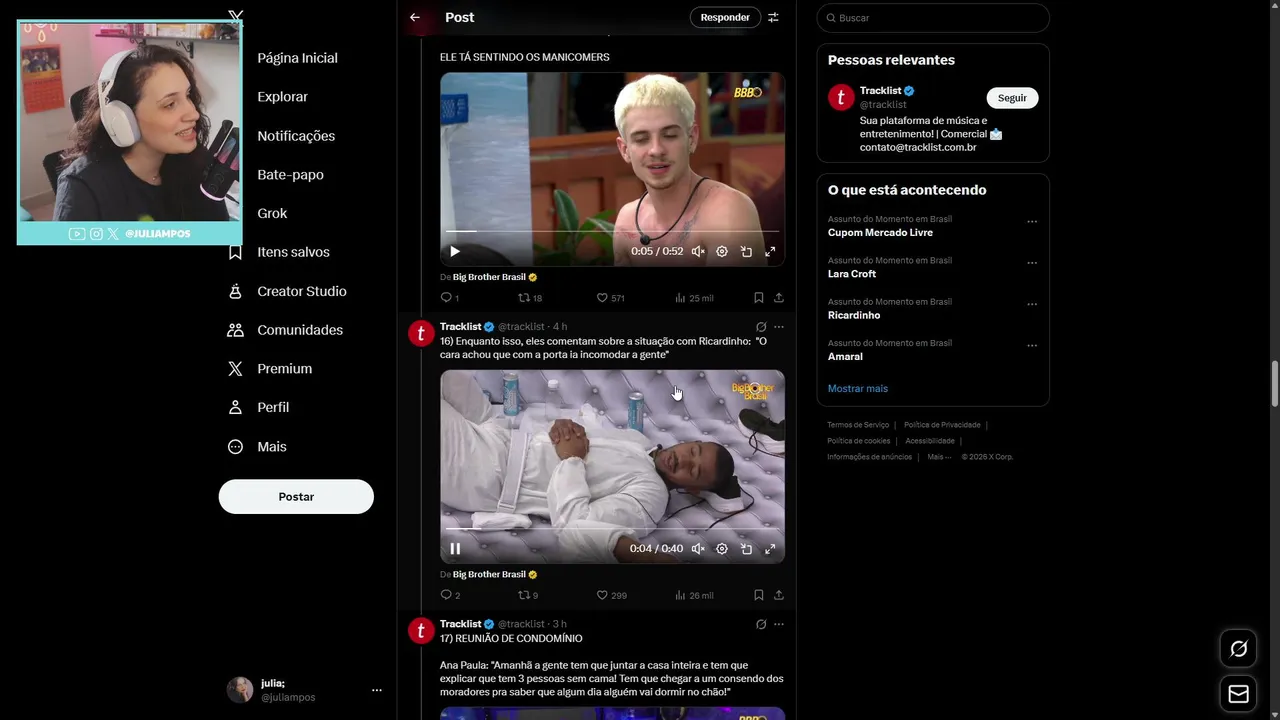Open more options dots on post 17

pos(779,624)
